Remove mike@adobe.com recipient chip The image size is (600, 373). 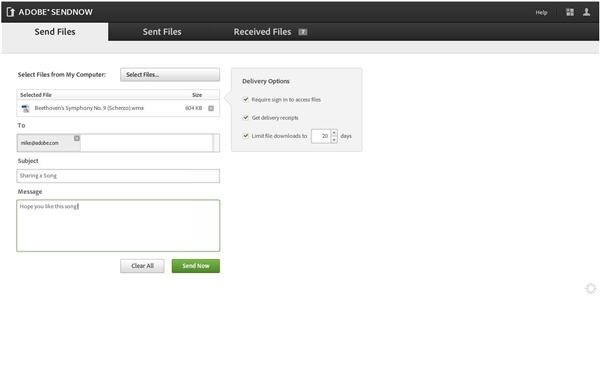point(77,138)
